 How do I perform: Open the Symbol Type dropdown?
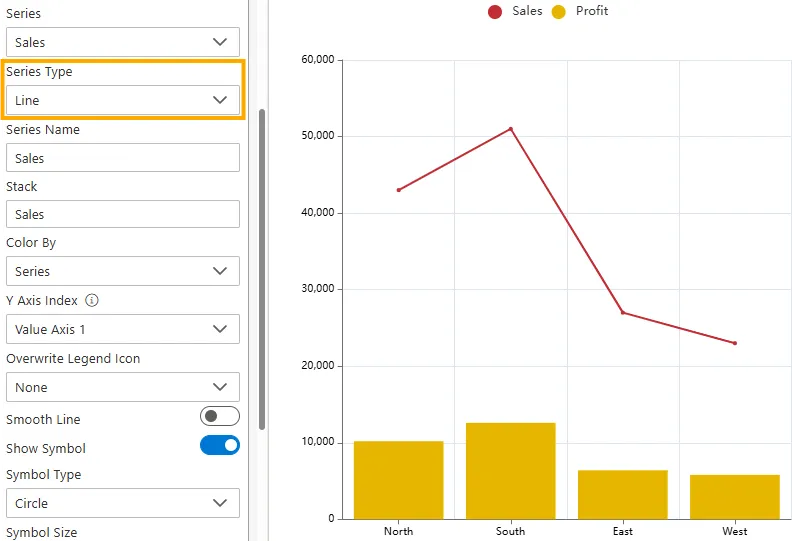click(122, 503)
